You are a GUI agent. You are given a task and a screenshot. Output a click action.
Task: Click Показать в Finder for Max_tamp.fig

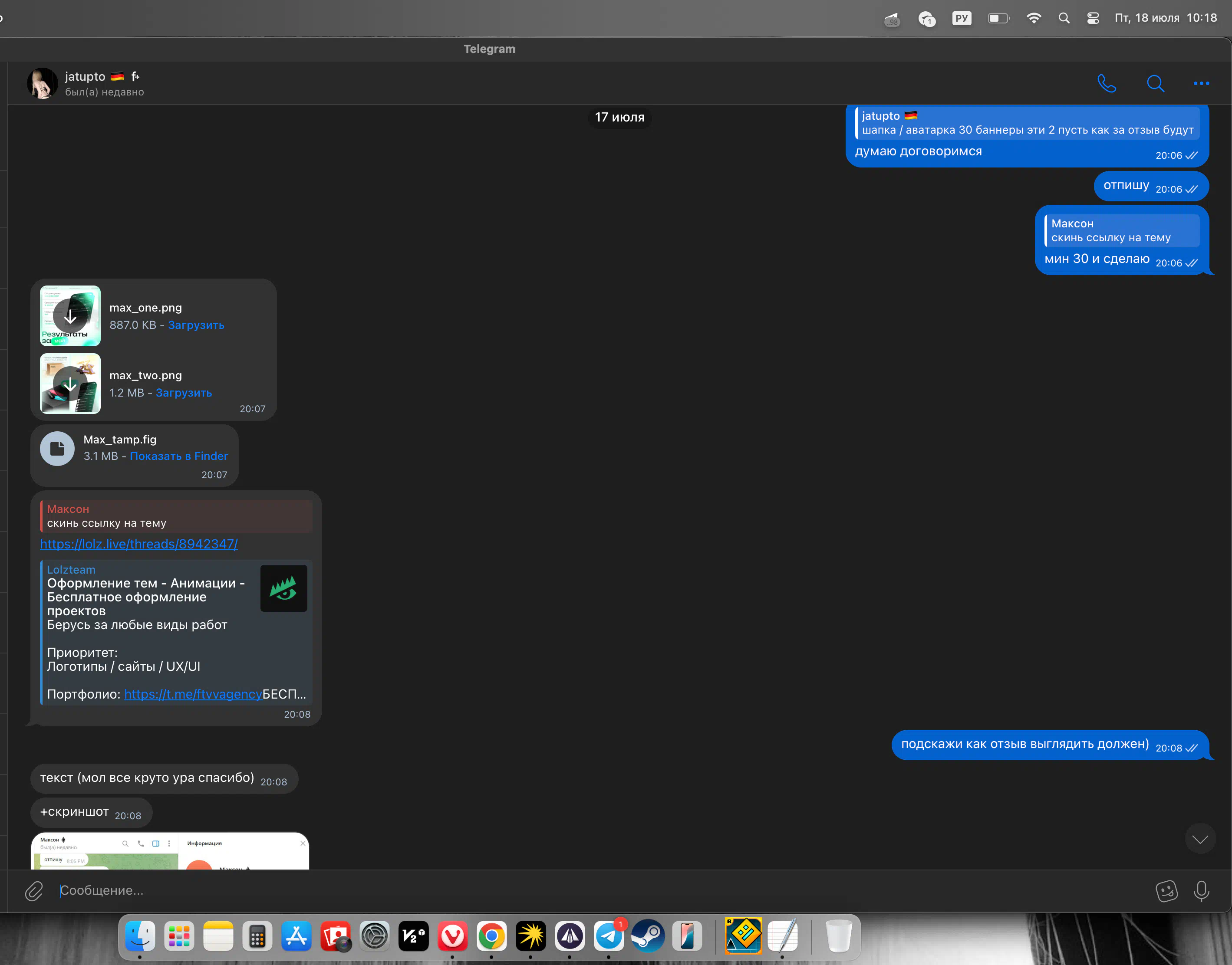point(178,456)
